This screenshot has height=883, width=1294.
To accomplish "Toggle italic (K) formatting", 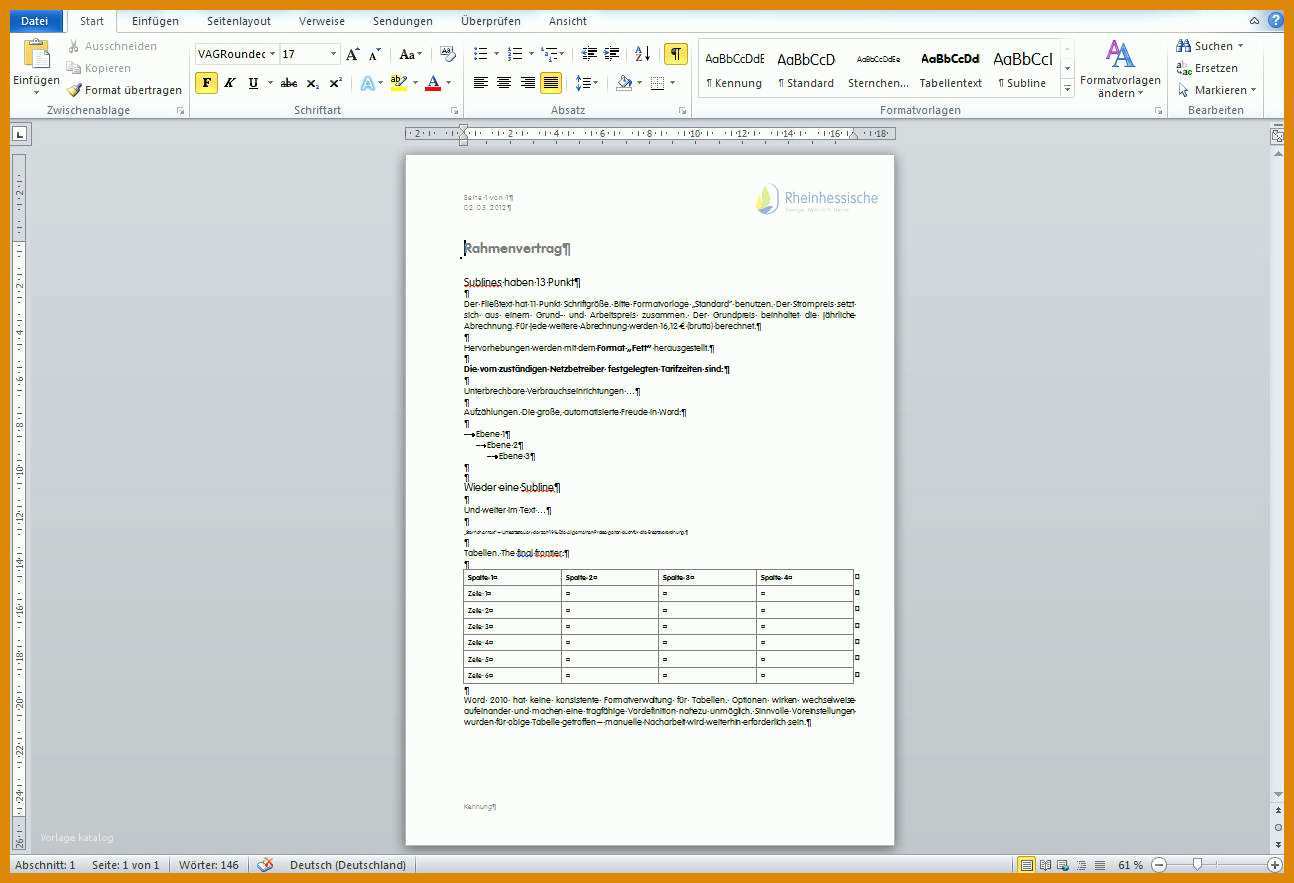I will 230,83.
